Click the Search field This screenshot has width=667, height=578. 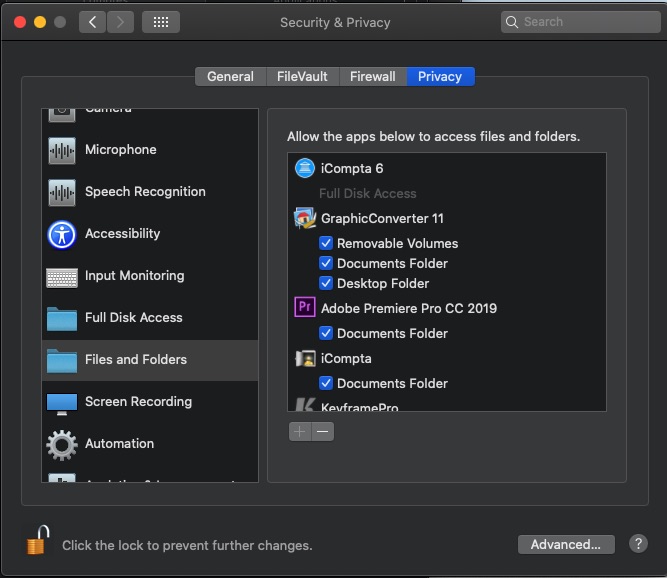(581, 22)
